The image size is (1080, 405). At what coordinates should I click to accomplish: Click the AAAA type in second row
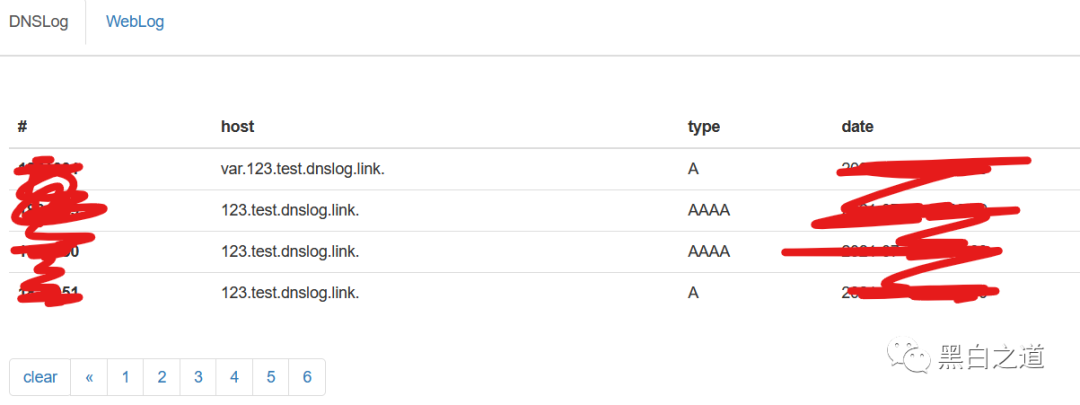click(709, 211)
